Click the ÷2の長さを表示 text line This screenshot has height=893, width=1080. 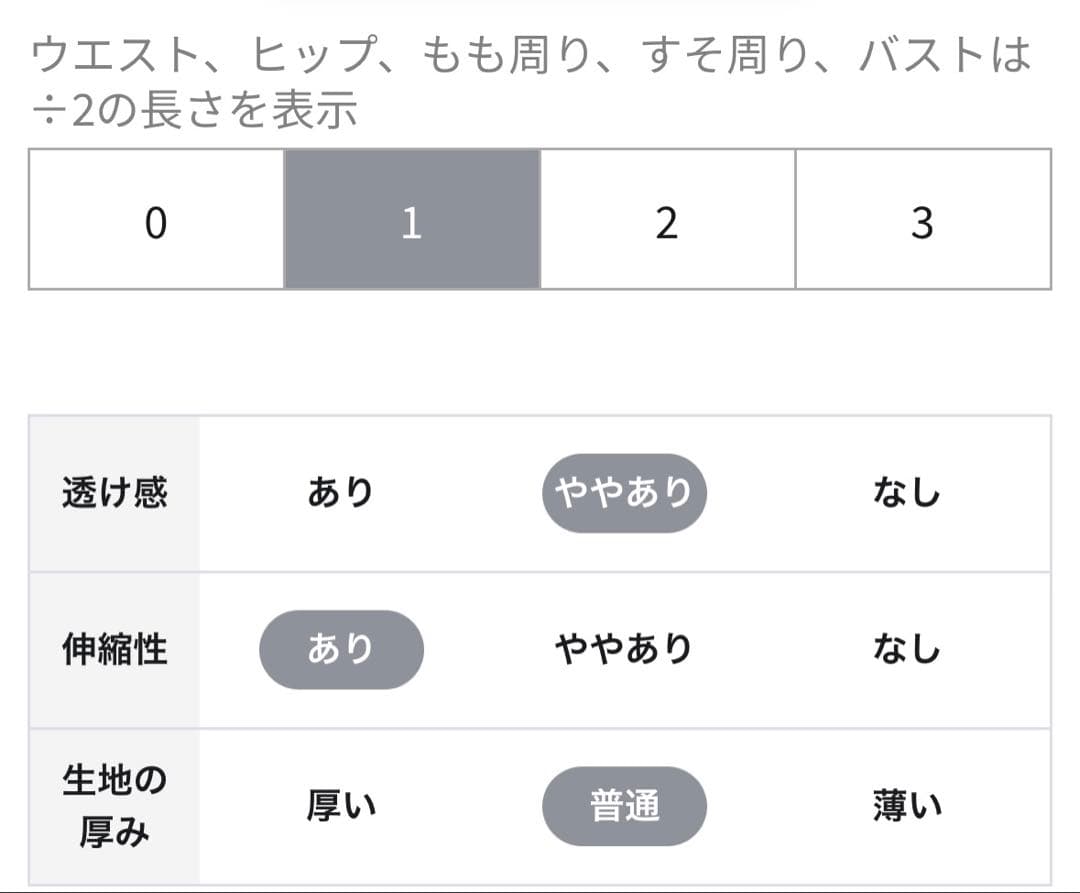tap(194, 110)
